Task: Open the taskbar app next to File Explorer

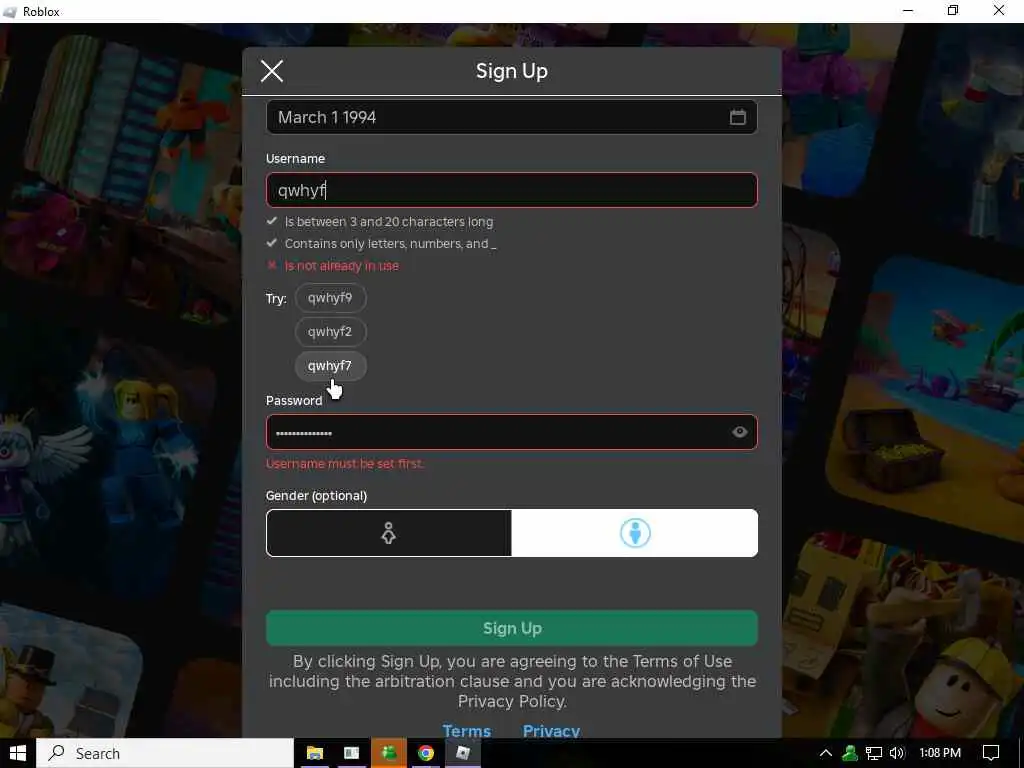Action: click(x=351, y=753)
